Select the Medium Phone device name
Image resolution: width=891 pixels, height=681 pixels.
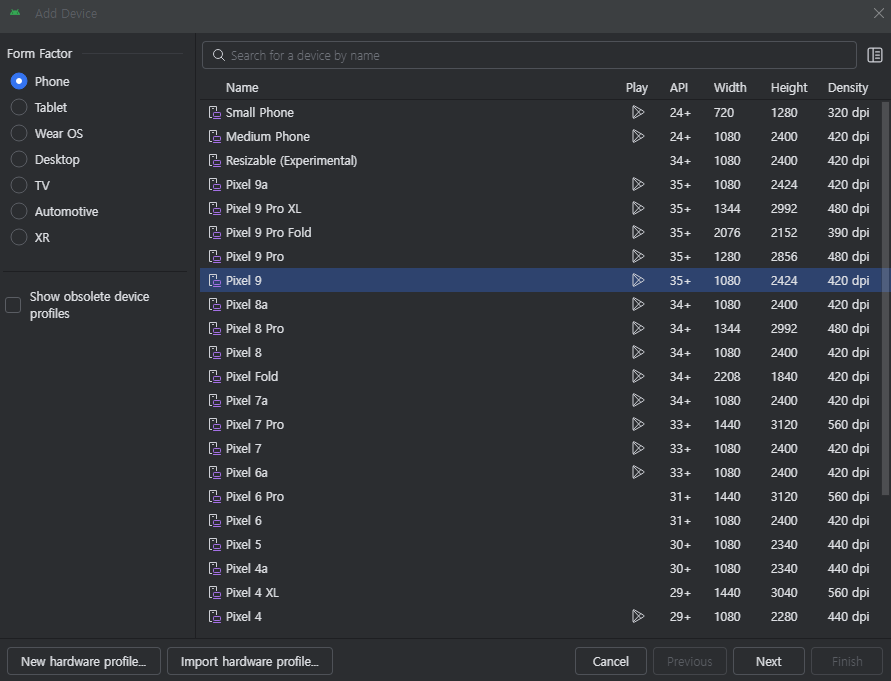coord(268,136)
